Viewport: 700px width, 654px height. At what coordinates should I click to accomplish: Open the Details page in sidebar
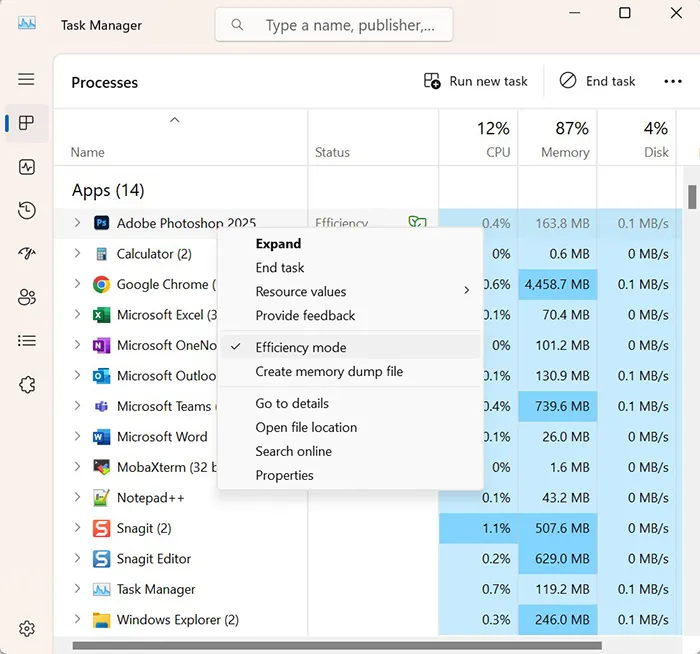click(27, 341)
